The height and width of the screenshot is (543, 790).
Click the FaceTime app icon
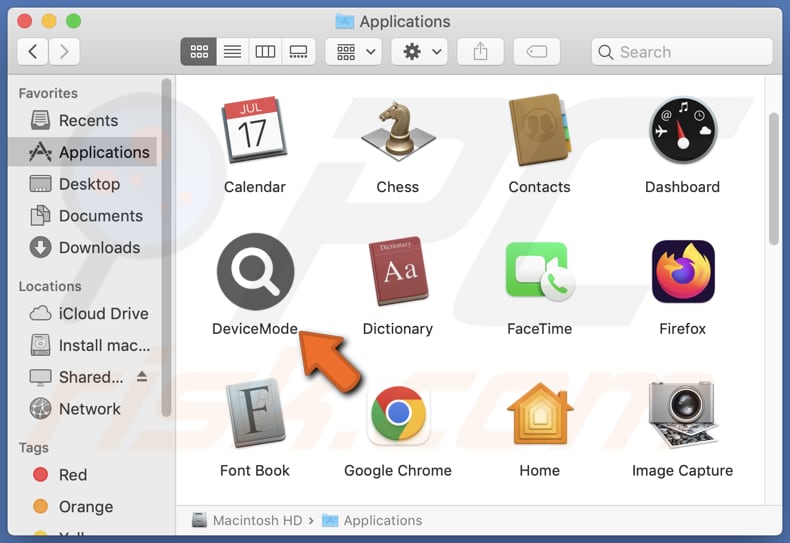click(x=540, y=272)
